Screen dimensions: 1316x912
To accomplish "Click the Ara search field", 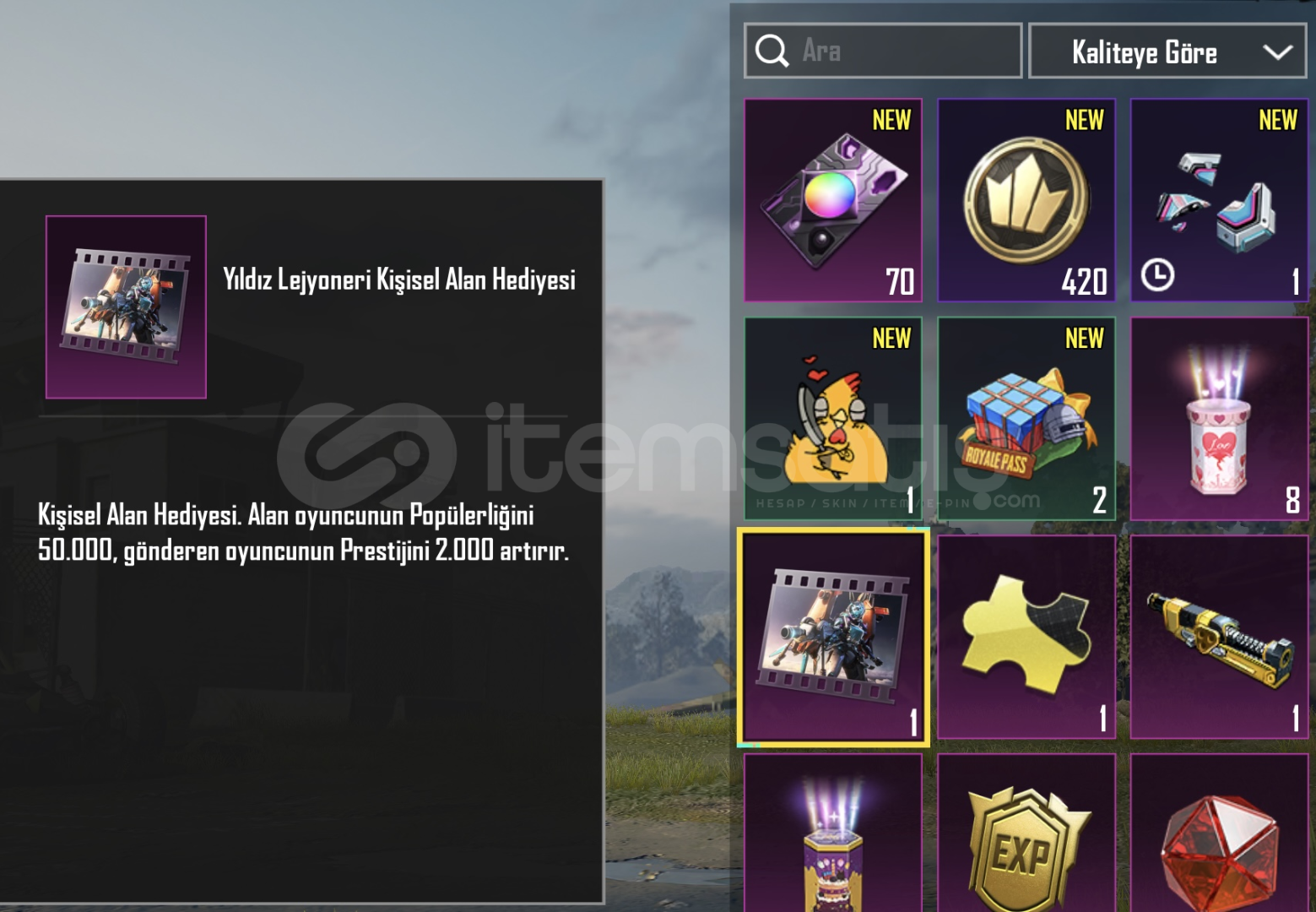I will coord(883,51).
